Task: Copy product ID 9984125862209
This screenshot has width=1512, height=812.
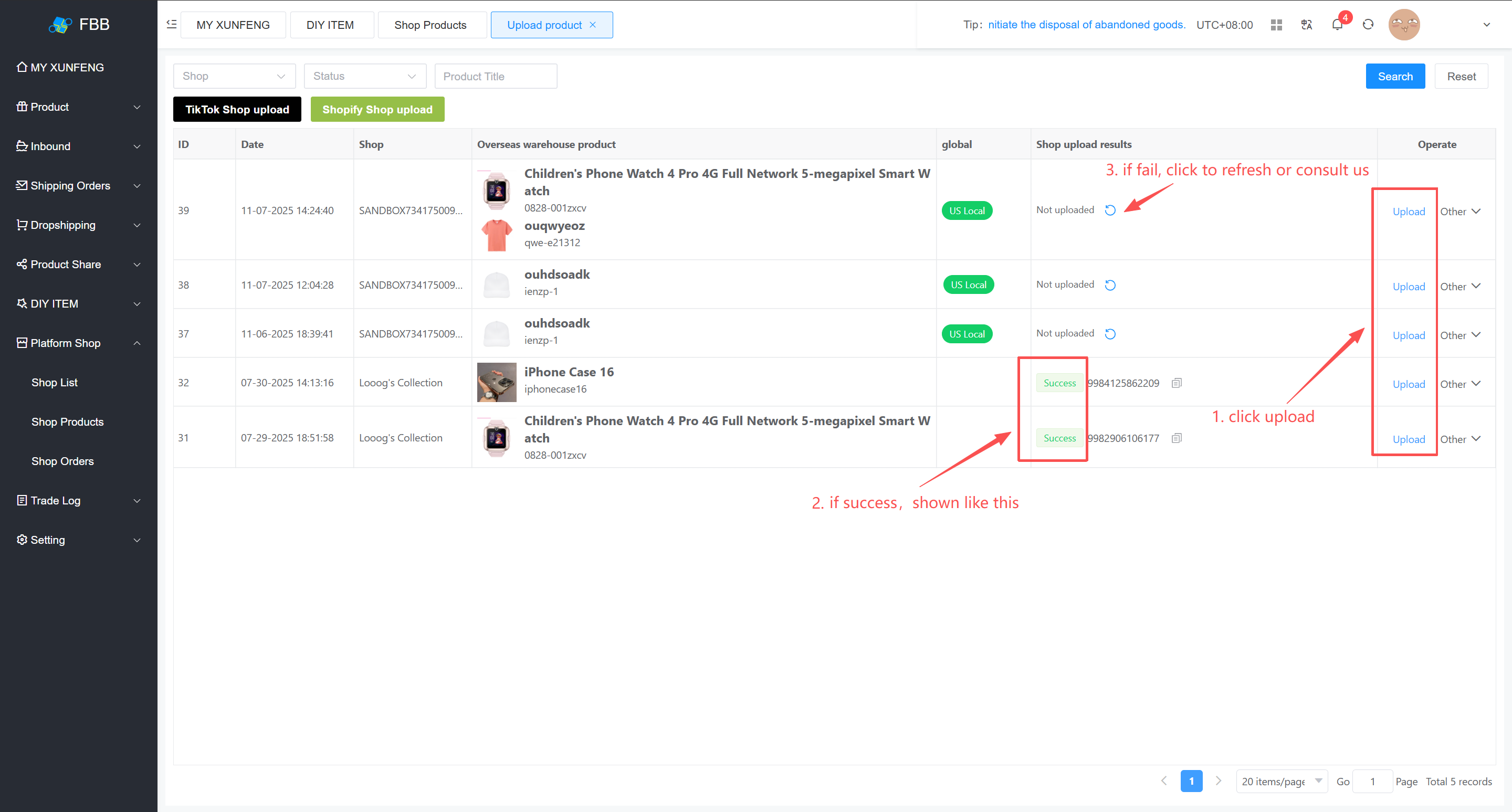Action: 1176,383
